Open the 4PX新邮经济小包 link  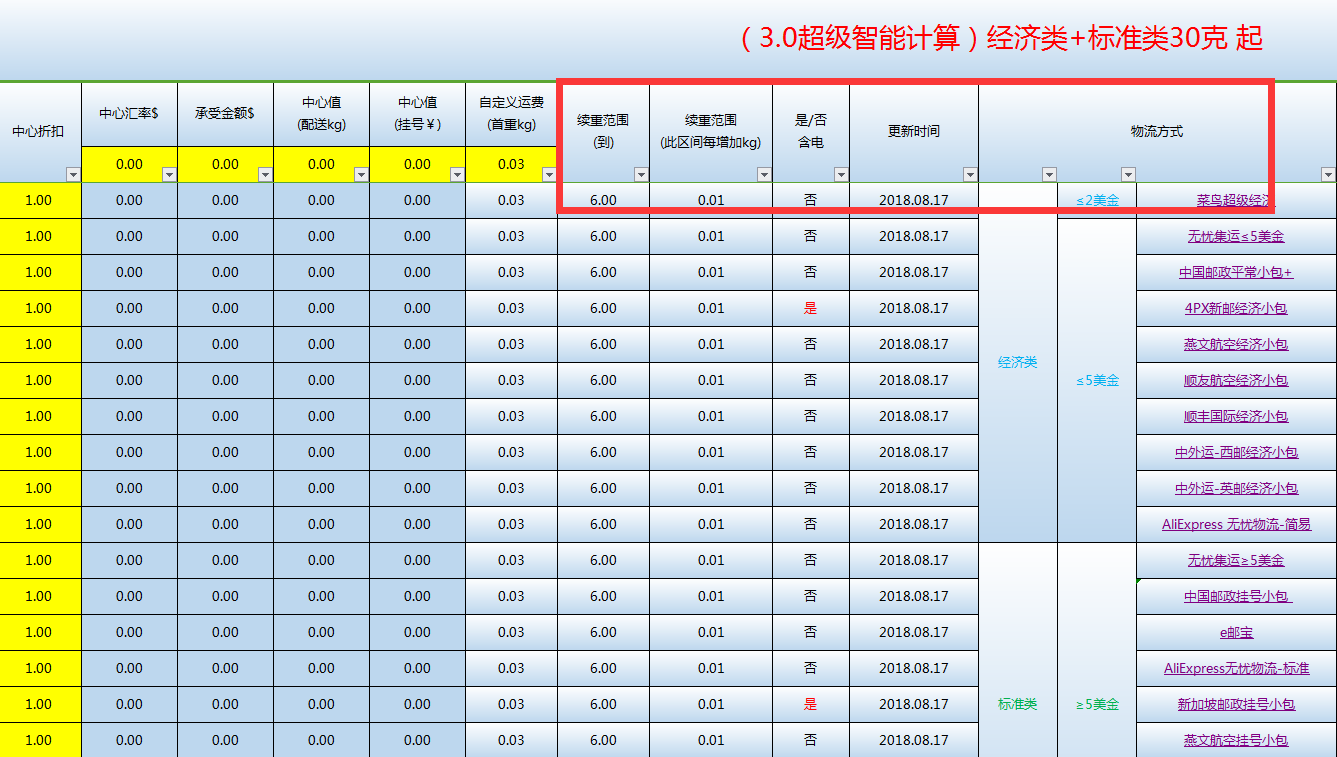tap(1236, 309)
